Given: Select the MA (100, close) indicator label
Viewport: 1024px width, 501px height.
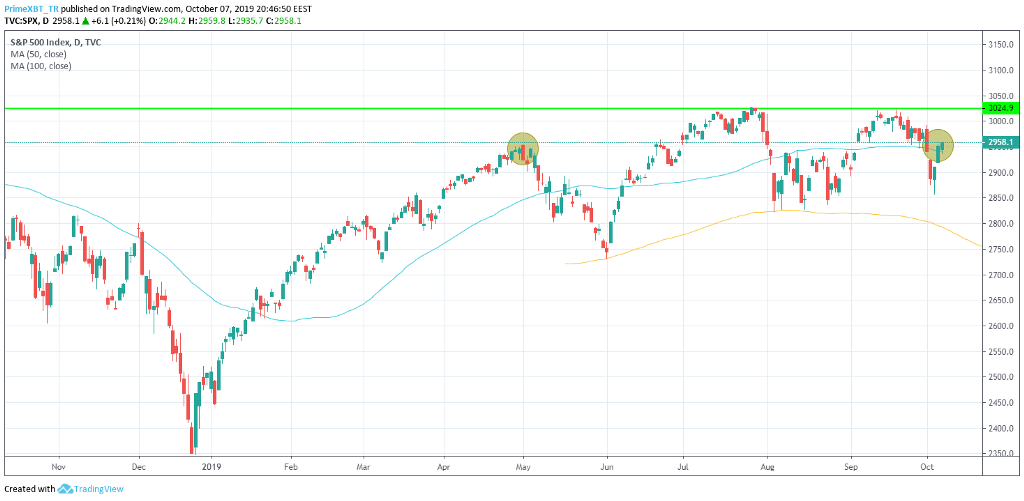Looking at the screenshot, I should (x=45, y=66).
